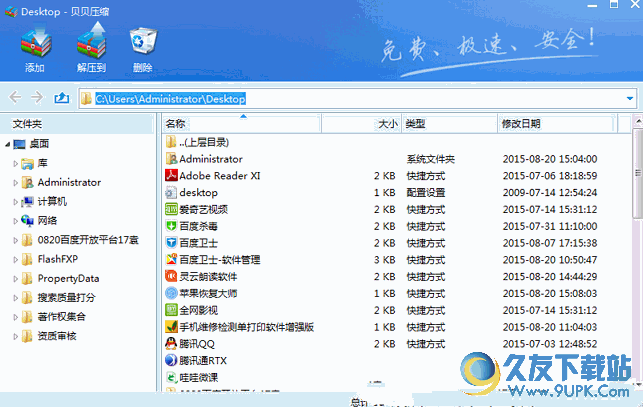Go up one folder level icon
643x407 pixels.
[62, 98]
